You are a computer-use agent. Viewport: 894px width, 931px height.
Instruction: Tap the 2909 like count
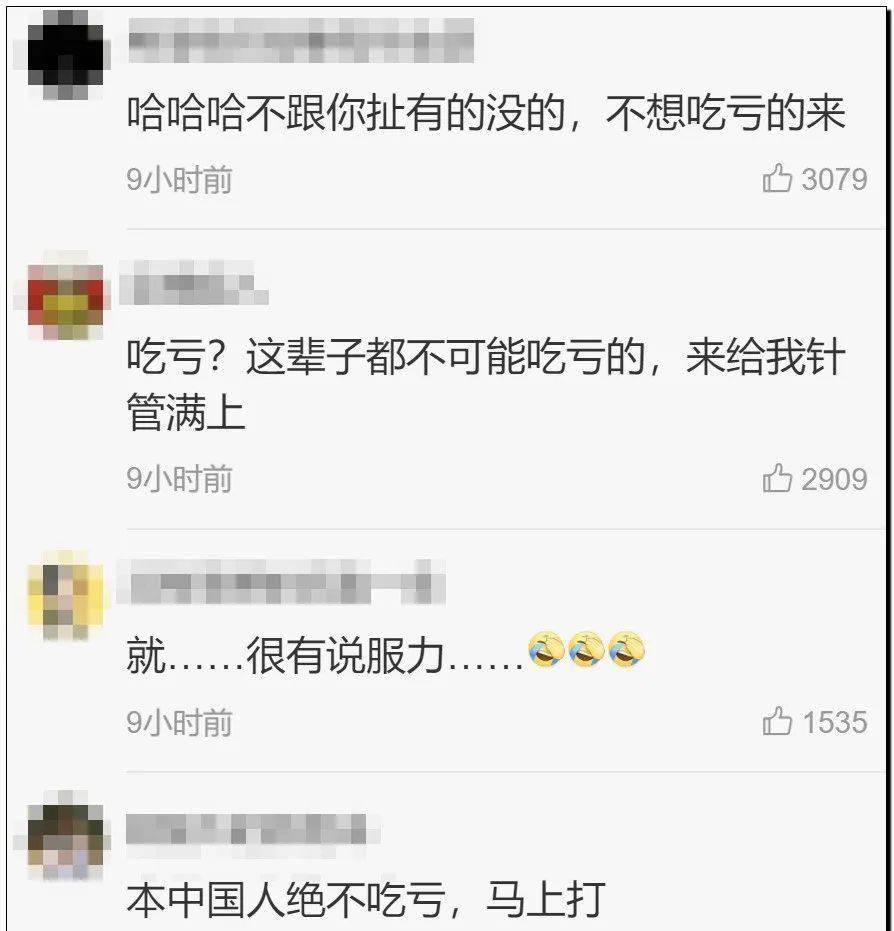click(835, 479)
